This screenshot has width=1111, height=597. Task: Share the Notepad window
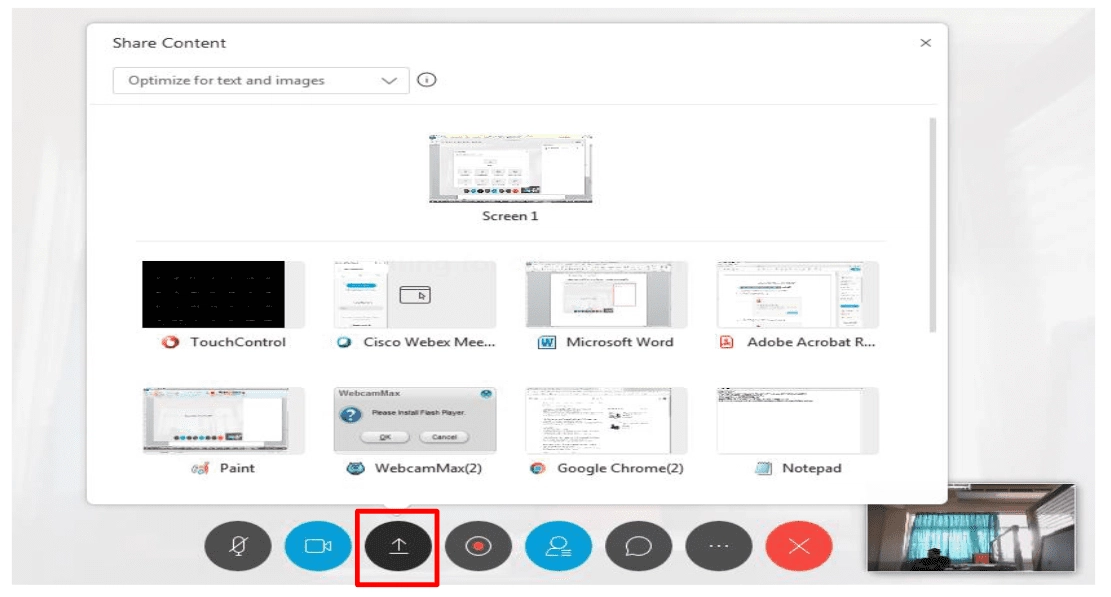click(797, 421)
